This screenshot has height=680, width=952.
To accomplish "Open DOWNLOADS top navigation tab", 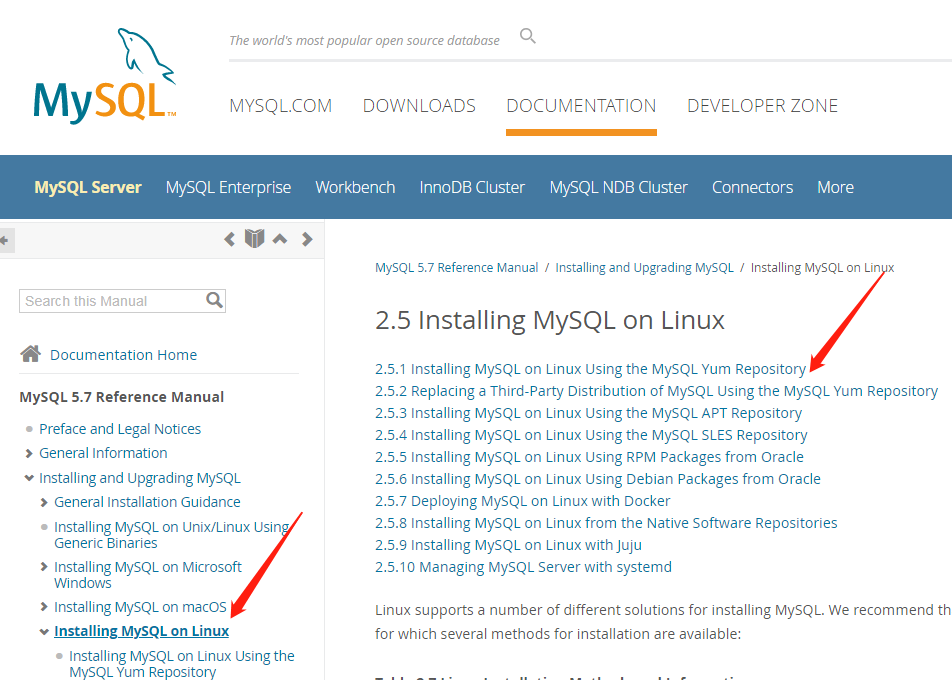I will click(419, 106).
